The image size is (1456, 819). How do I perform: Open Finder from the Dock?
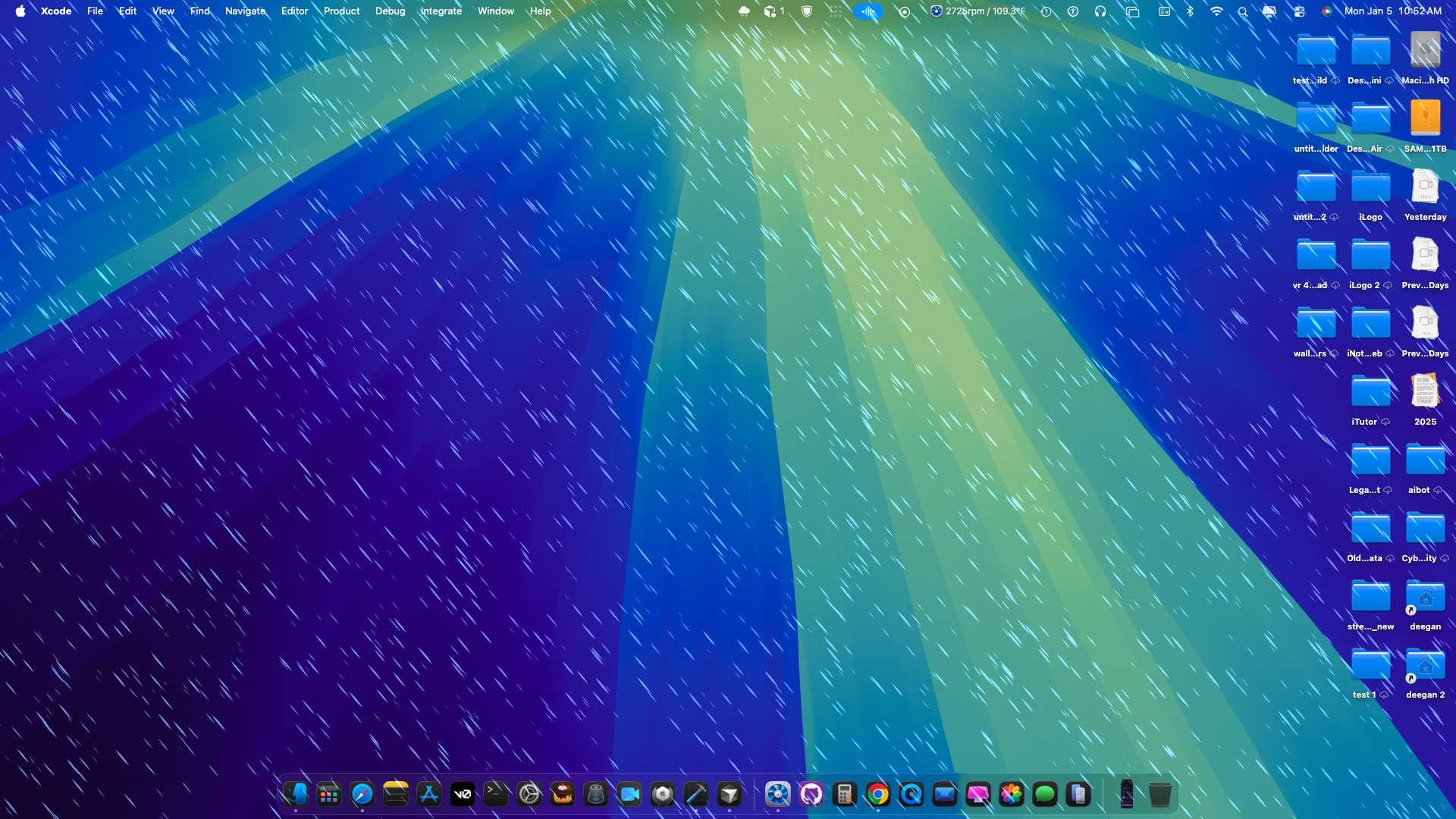(x=296, y=794)
